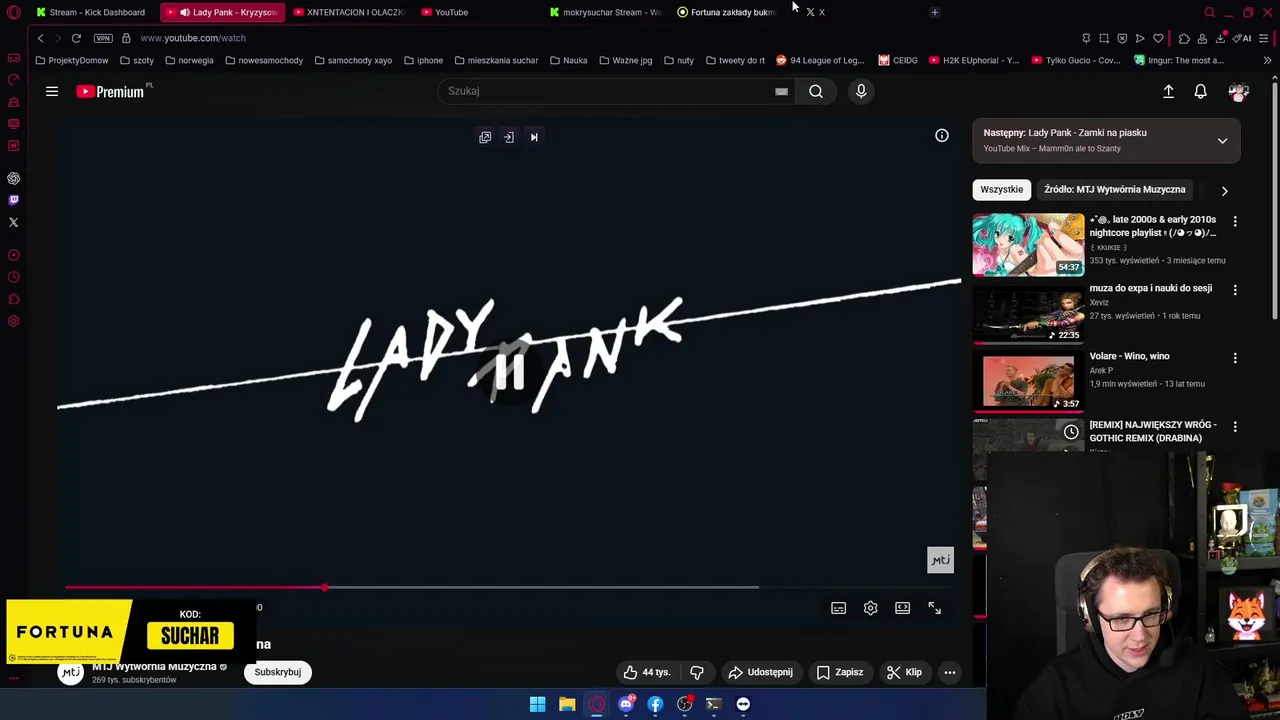The width and height of the screenshot is (1280, 720).
Task: Open options for Volare - Wino, wino
Action: tap(1235, 358)
